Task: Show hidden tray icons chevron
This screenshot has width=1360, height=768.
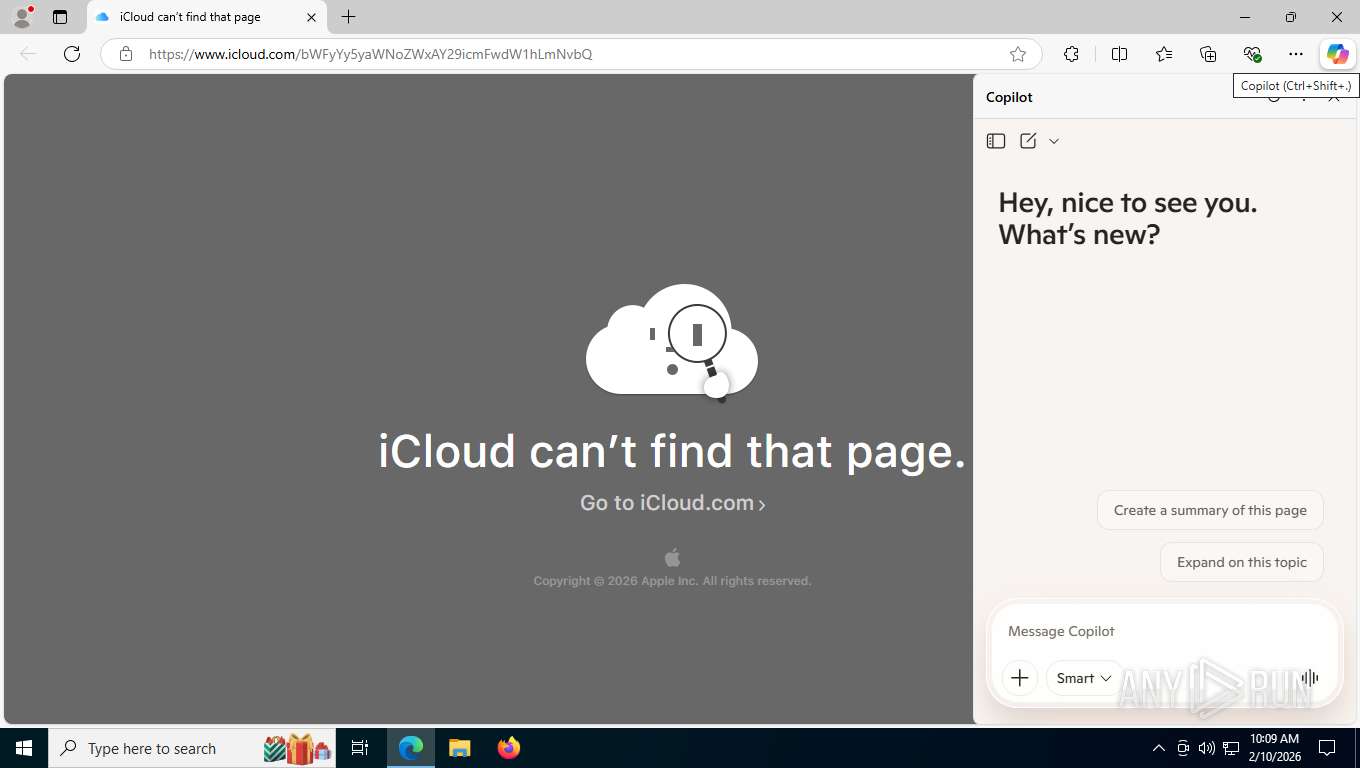Action: click(x=1158, y=748)
